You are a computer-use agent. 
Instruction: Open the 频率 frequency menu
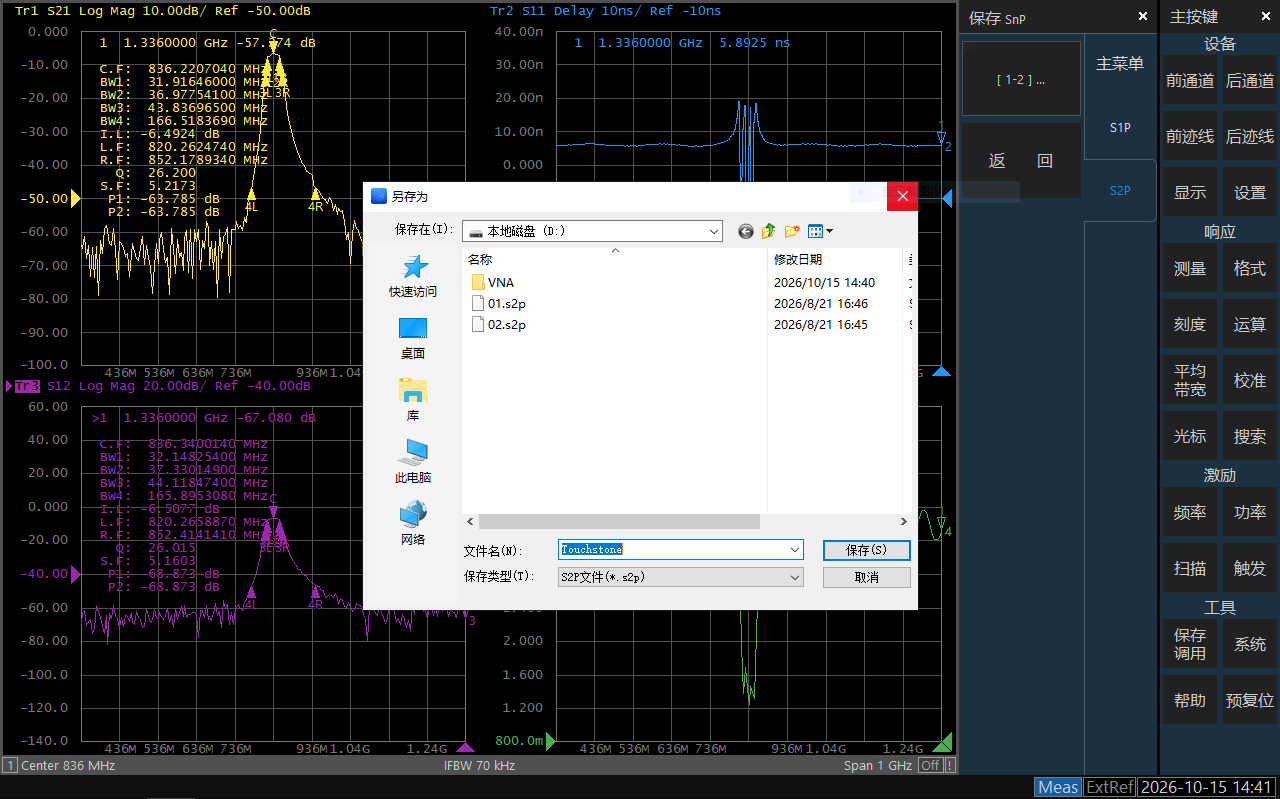click(x=1190, y=513)
